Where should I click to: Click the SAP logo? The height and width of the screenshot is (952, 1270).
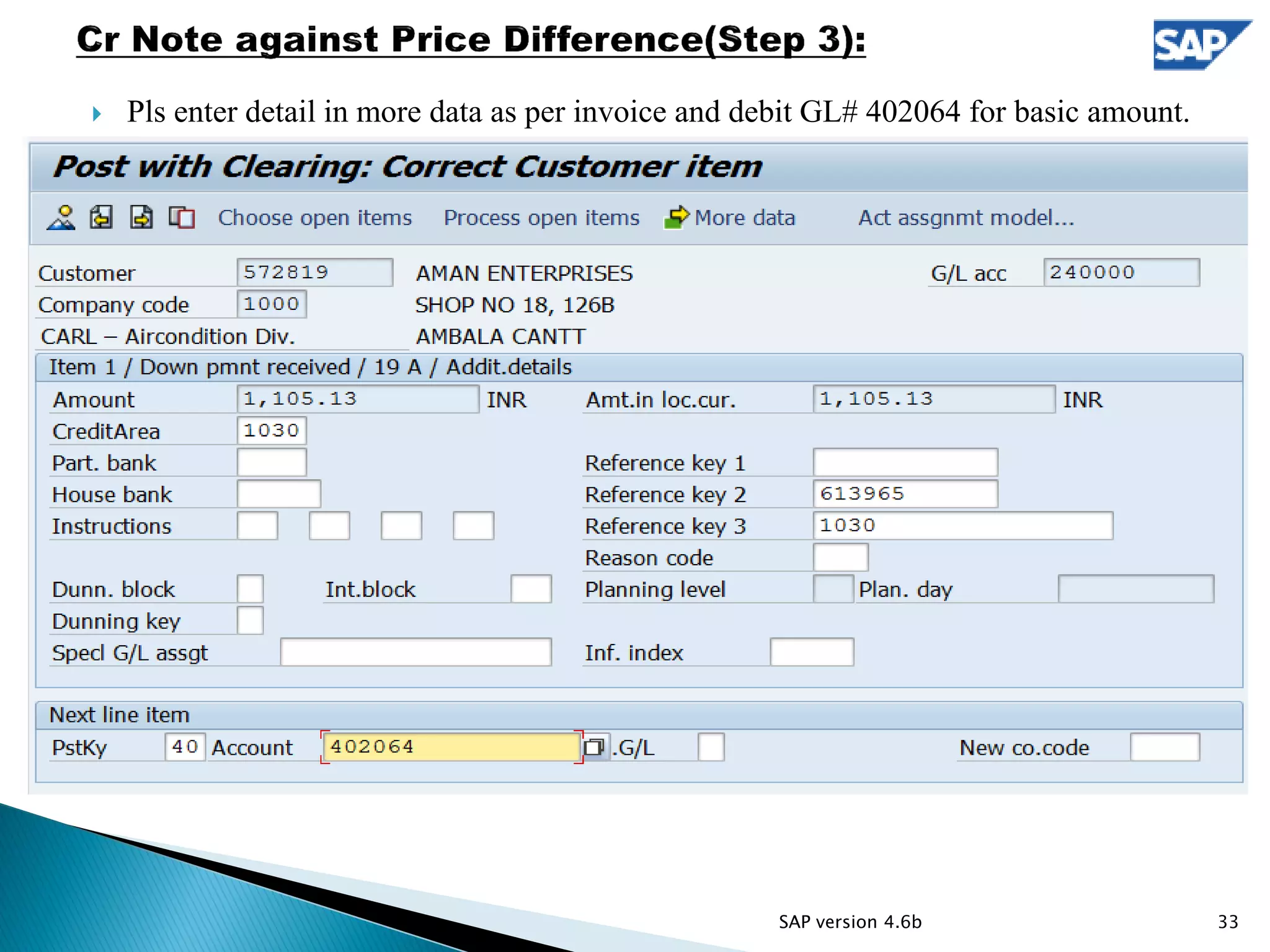[1202, 45]
